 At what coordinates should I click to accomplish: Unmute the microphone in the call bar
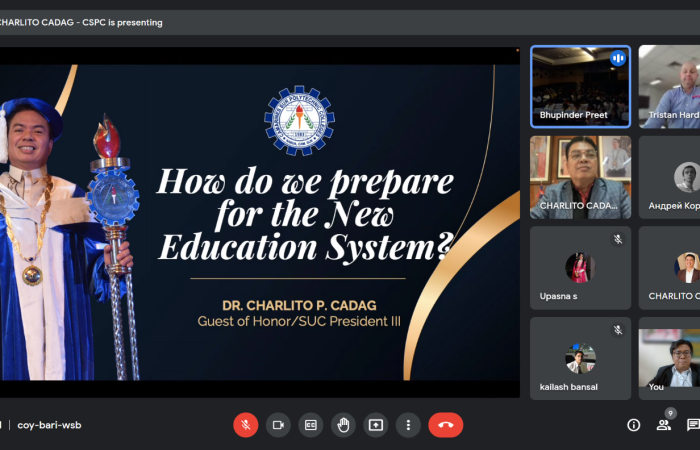246,425
